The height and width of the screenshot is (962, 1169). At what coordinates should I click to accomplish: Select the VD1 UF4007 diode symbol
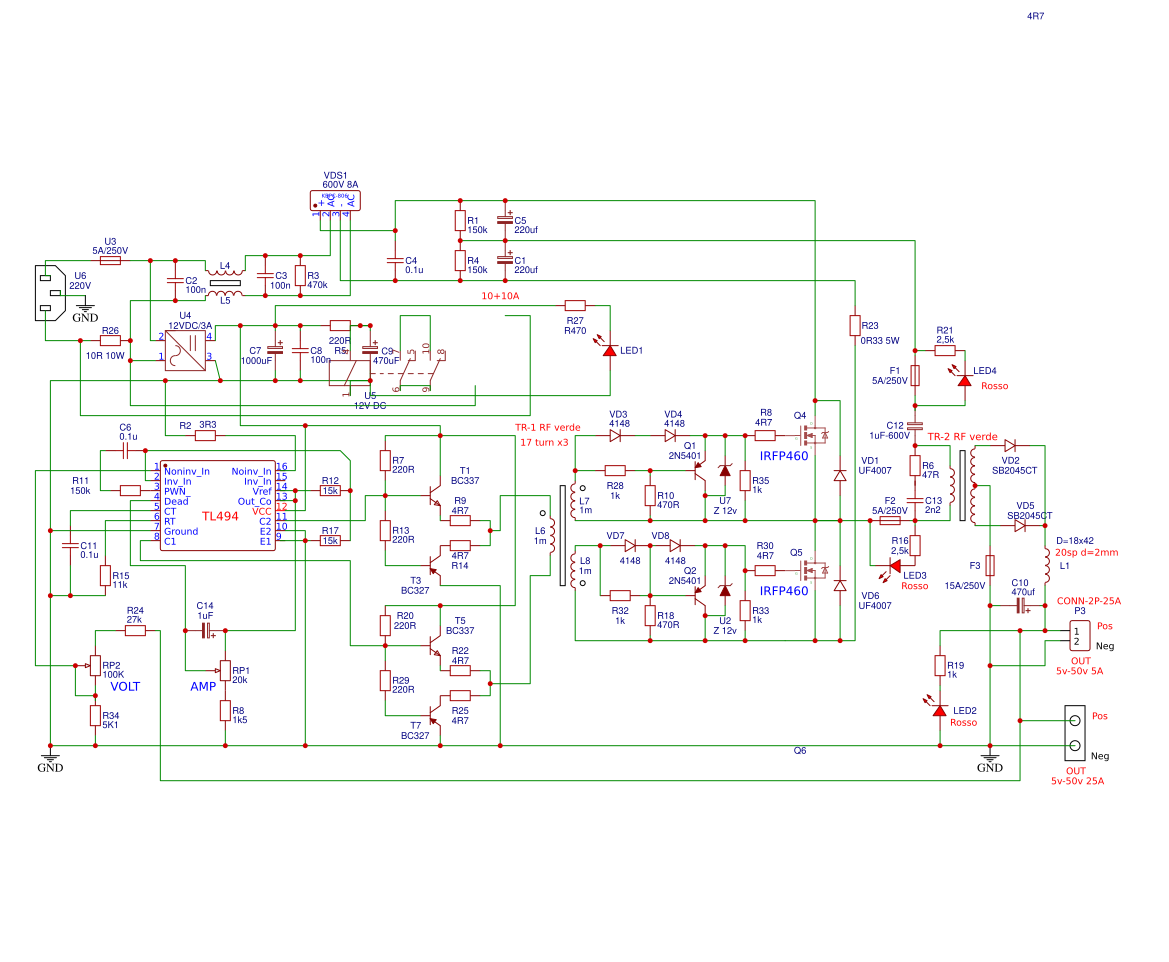(840, 476)
